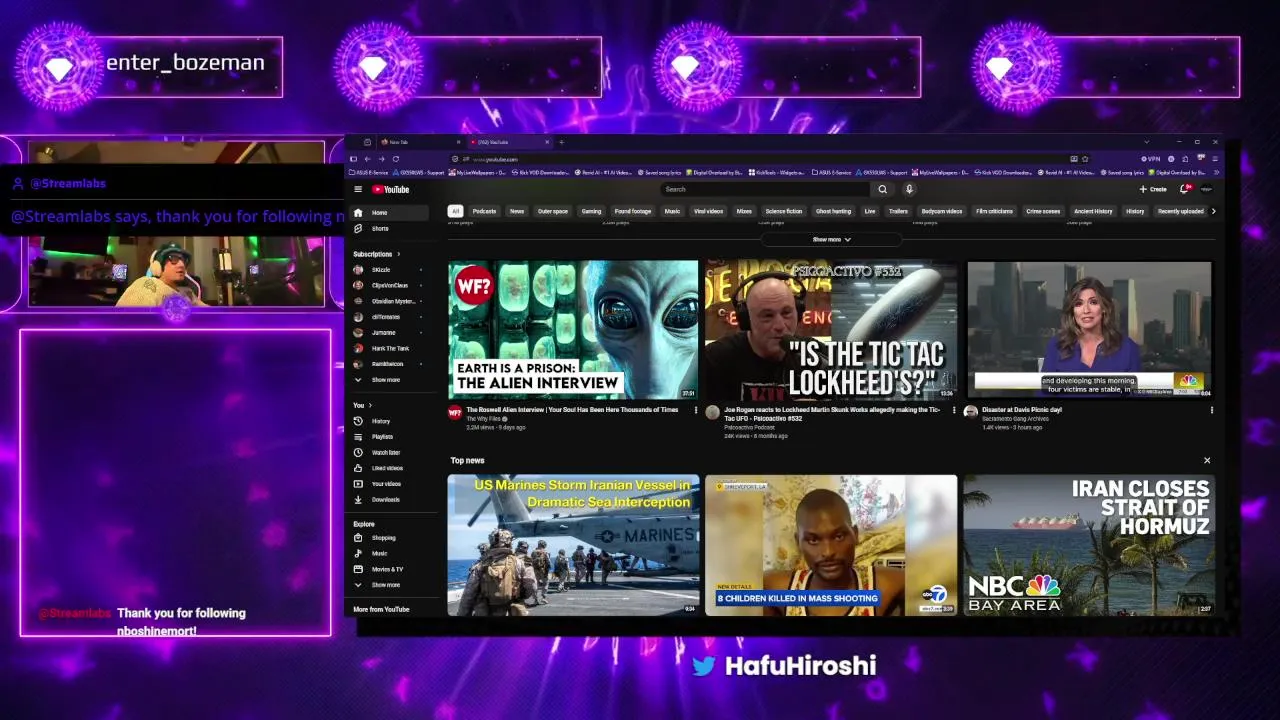Open the You section chevron

[370, 405]
